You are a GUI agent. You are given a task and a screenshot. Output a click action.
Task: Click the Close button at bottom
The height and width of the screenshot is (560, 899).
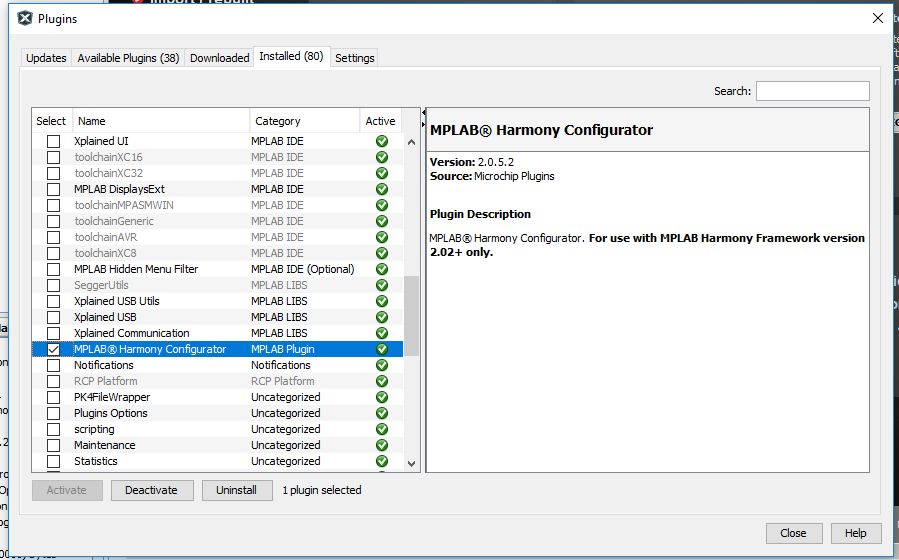[794, 533]
